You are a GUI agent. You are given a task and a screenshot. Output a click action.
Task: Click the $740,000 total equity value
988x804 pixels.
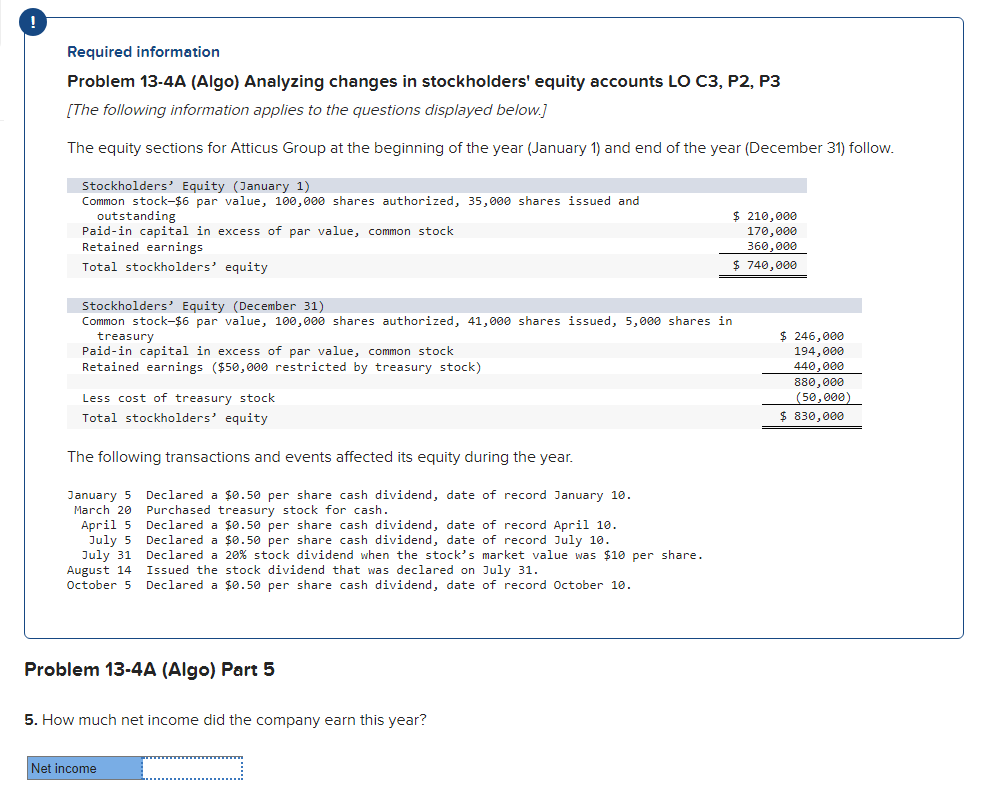point(763,267)
